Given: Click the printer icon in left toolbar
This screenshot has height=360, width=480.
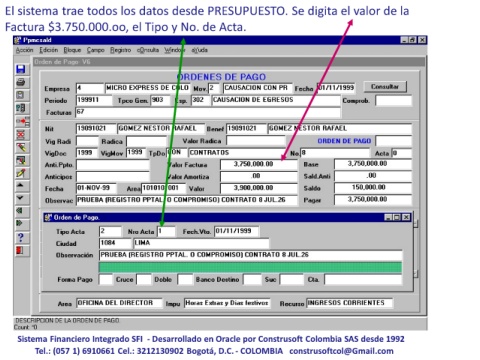Looking at the screenshot, I should pyautogui.click(x=21, y=82).
